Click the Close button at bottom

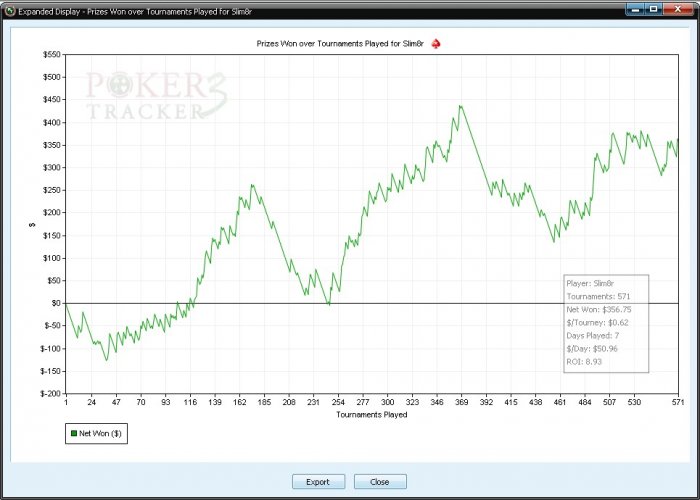pyautogui.click(x=380, y=482)
